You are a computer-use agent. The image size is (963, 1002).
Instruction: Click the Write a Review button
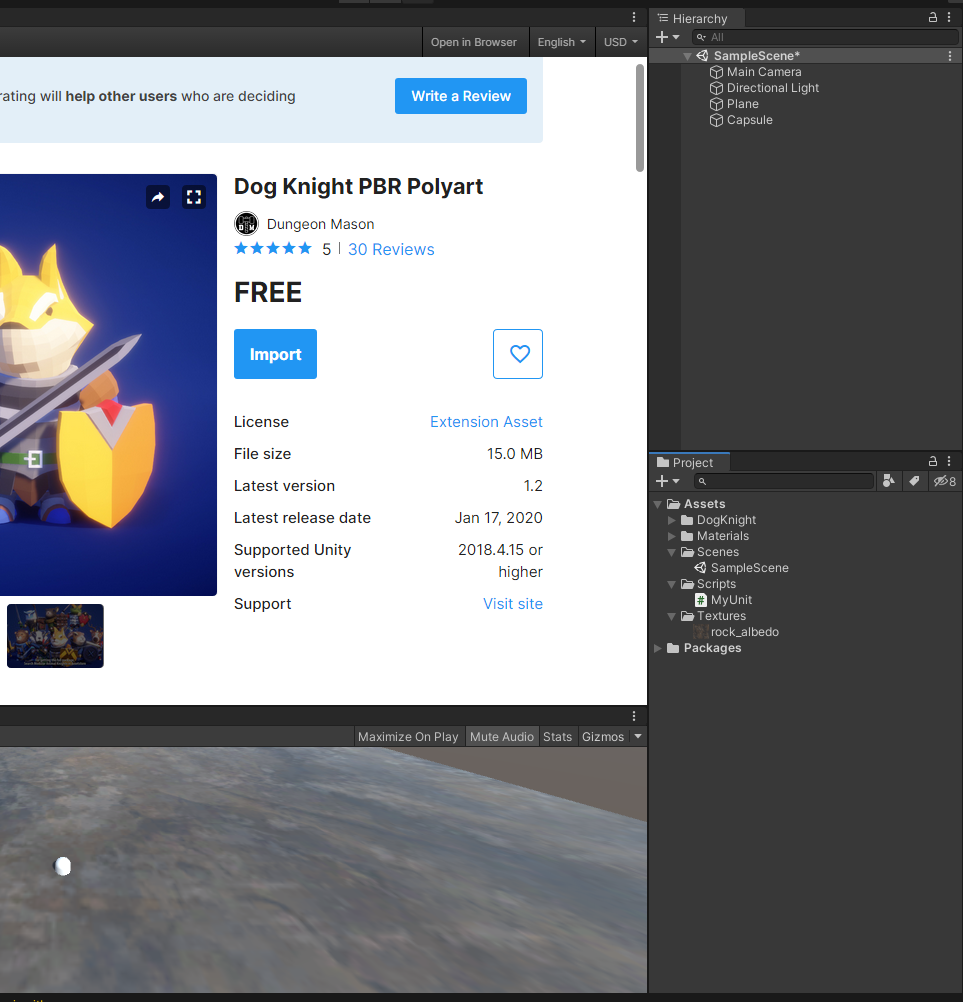[461, 96]
